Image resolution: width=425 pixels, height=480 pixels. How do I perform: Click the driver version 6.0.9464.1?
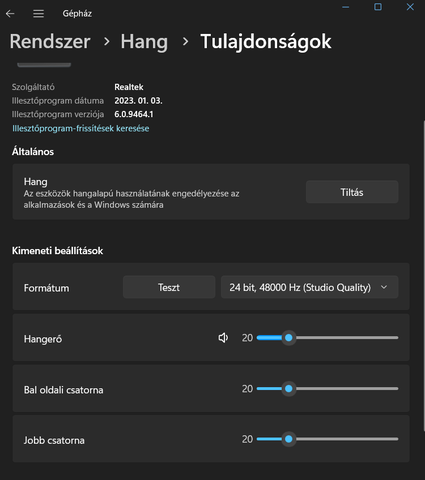[134, 114]
